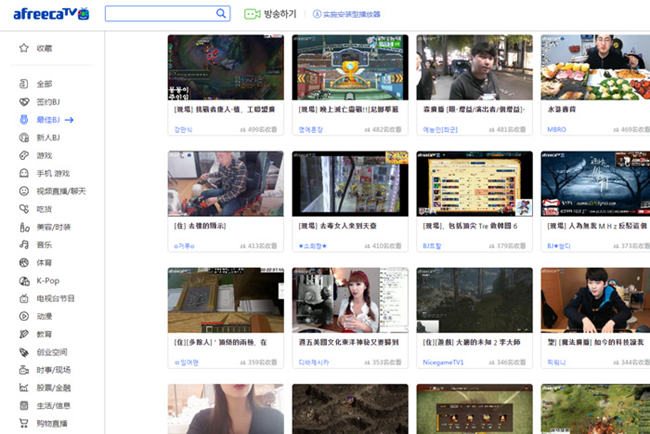The height and width of the screenshot is (434, 650).
Task: Click the 346 viewer count text
Action: [507, 363]
